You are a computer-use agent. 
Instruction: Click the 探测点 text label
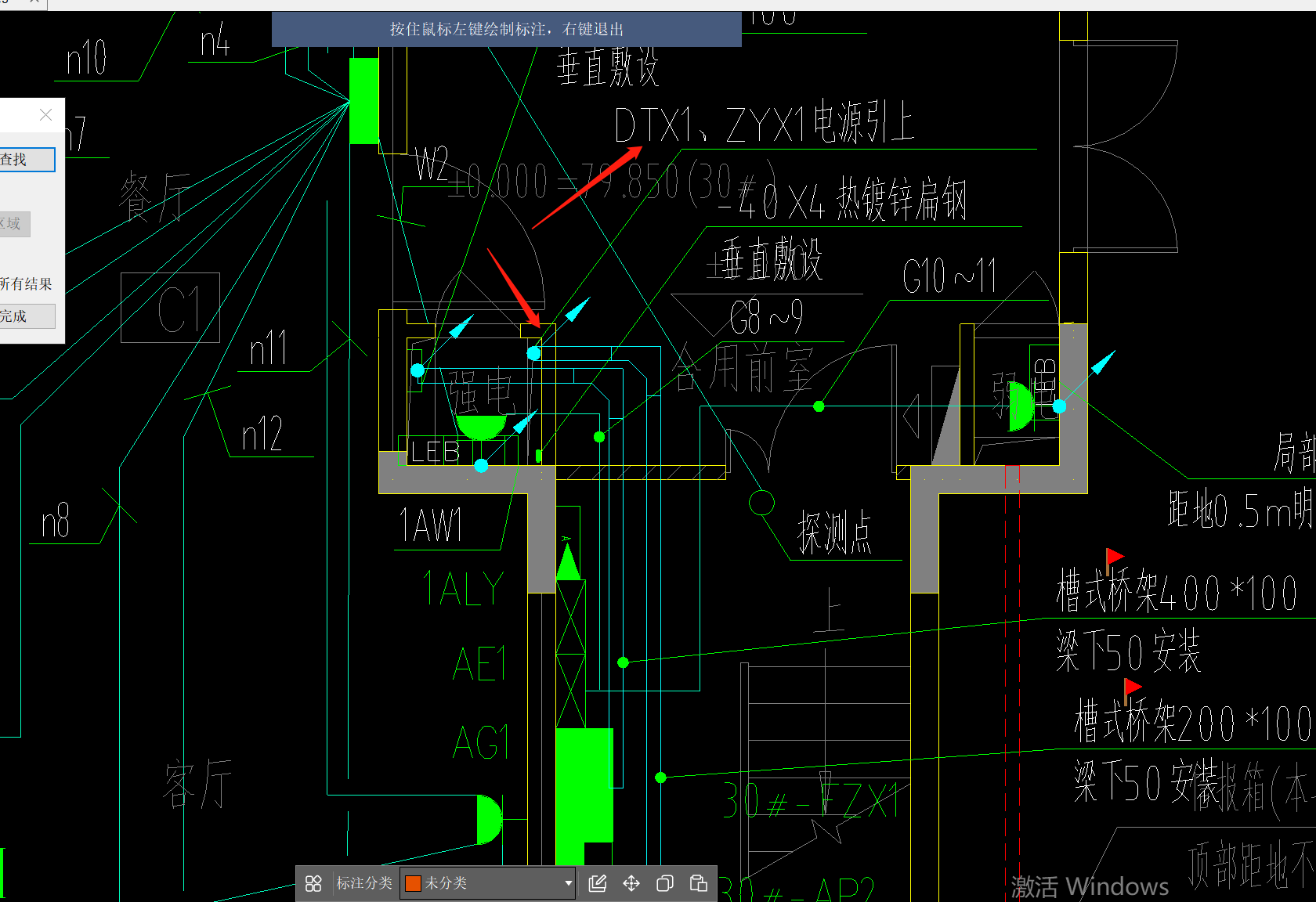click(834, 533)
